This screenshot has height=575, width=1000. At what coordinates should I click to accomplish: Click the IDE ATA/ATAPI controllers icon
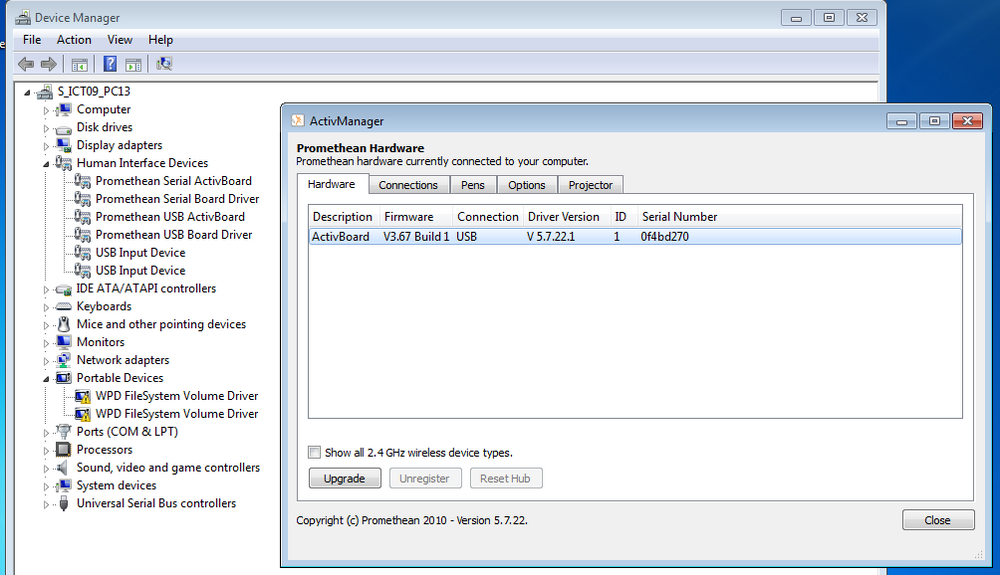coord(63,289)
